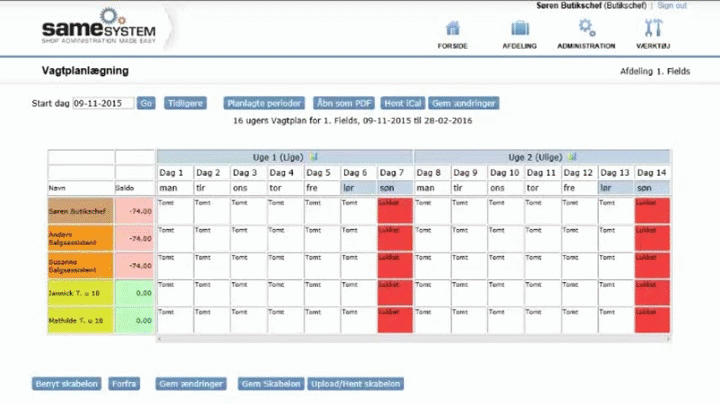Select the Dag 10 column header
This screenshot has height=404, width=720.
pos(505,173)
